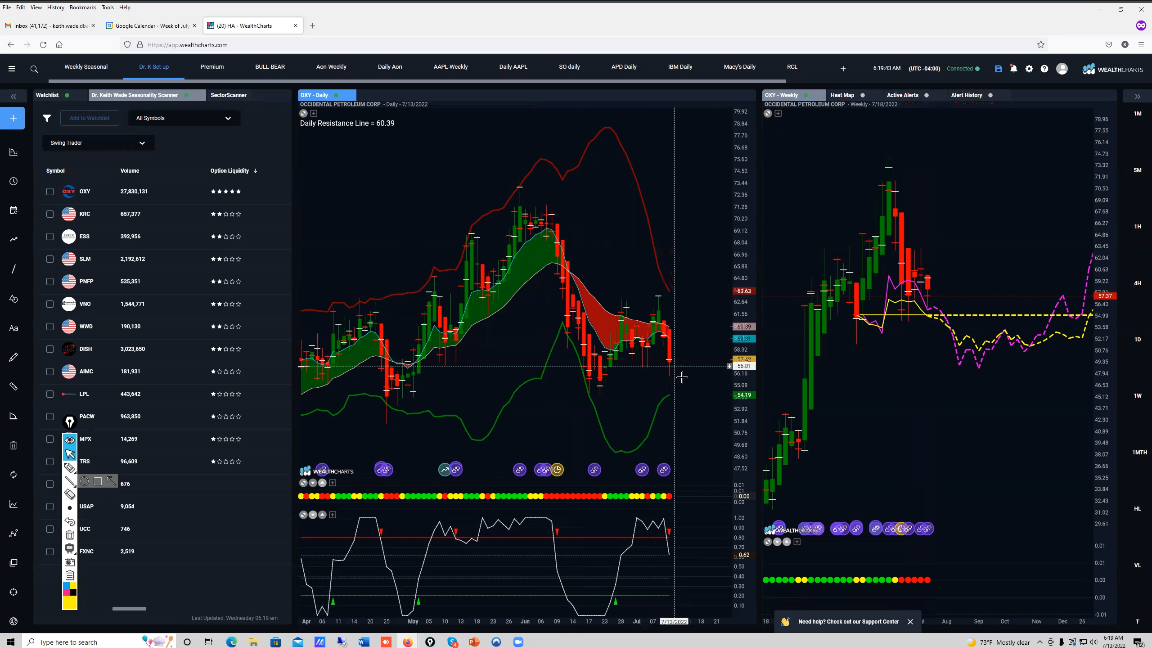Select the calendar icon in left sidebar

point(13,210)
